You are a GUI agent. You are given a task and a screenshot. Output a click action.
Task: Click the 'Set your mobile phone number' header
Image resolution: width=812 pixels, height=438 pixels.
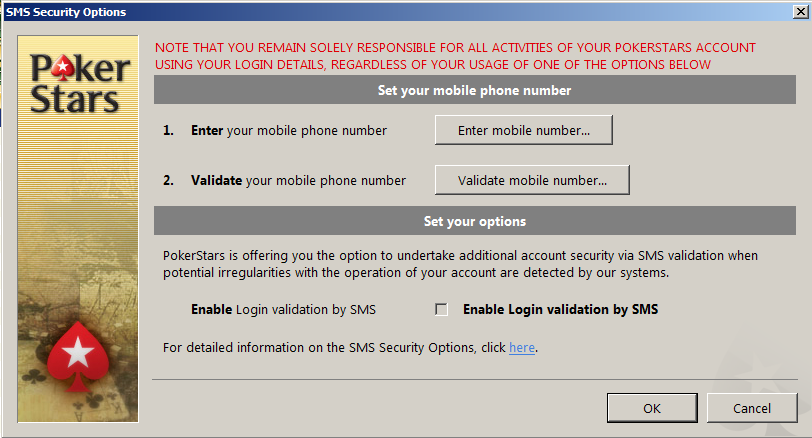coord(475,90)
